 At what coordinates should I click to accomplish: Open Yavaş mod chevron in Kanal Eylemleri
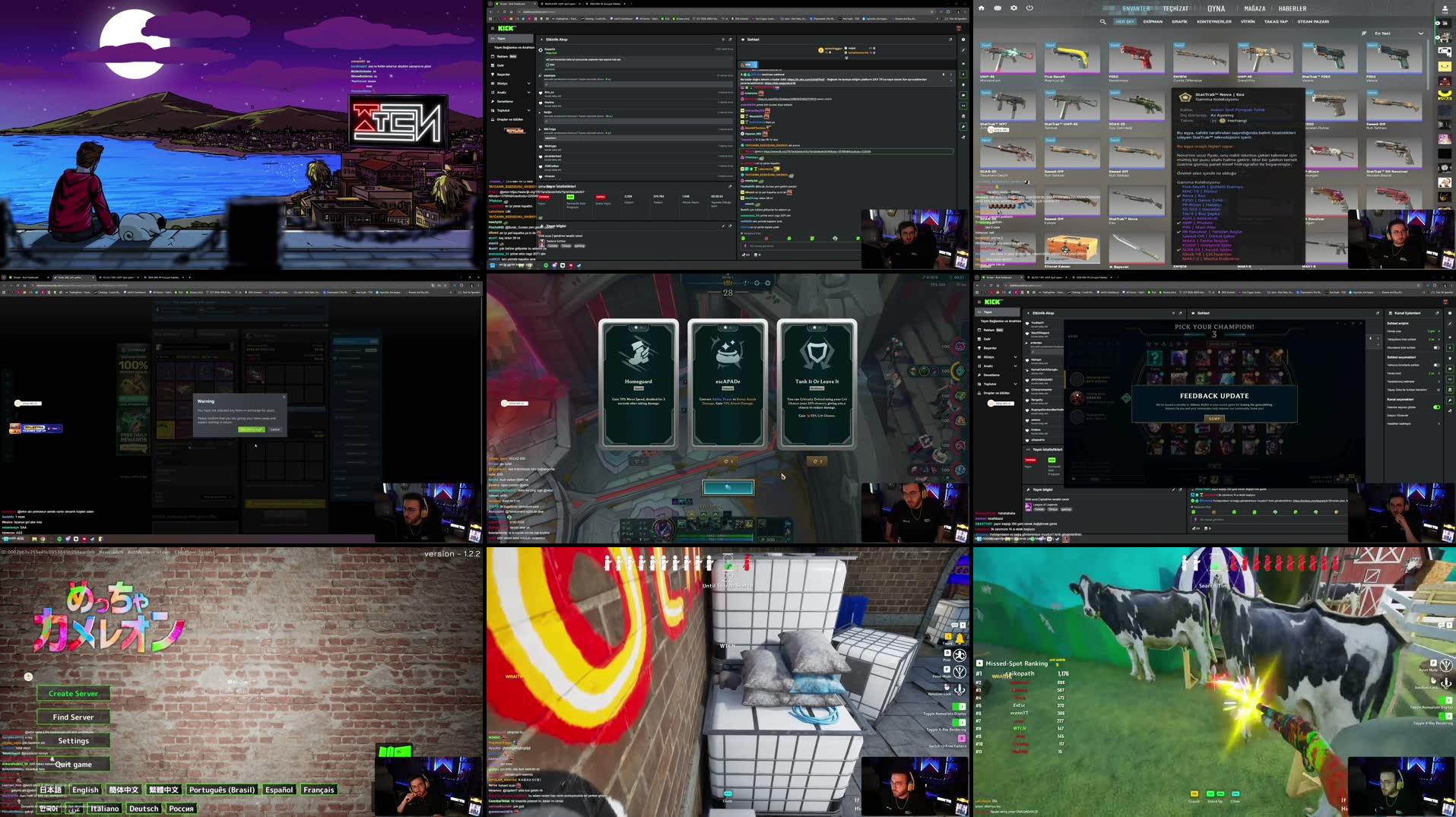click(x=1439, y=373)
